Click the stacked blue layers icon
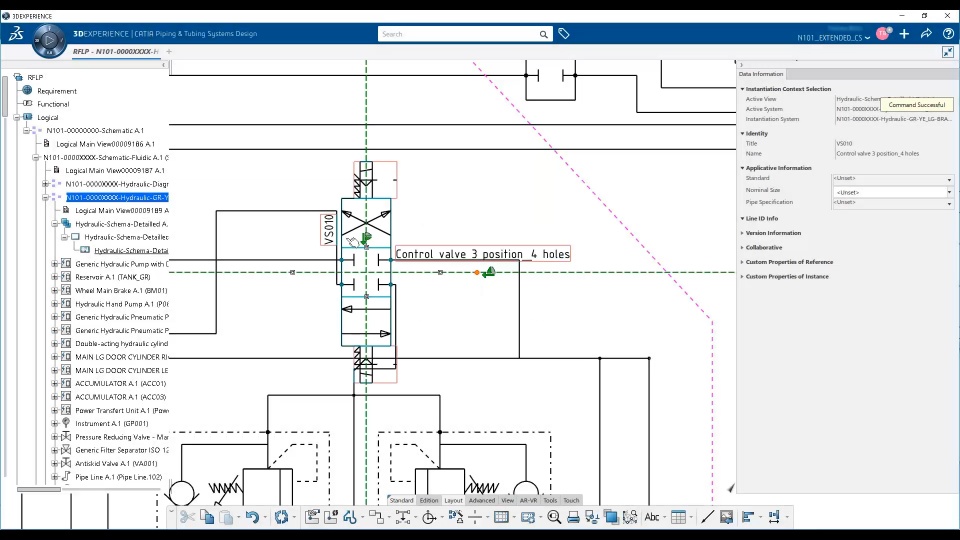The width and height of the screenshot is (960, 540). (610, 517)
